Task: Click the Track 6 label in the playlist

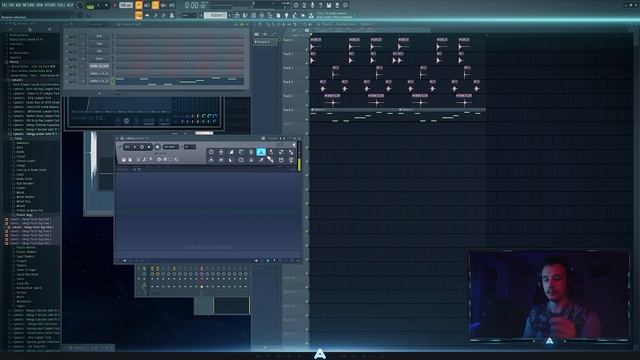Action: pos(288,110)
